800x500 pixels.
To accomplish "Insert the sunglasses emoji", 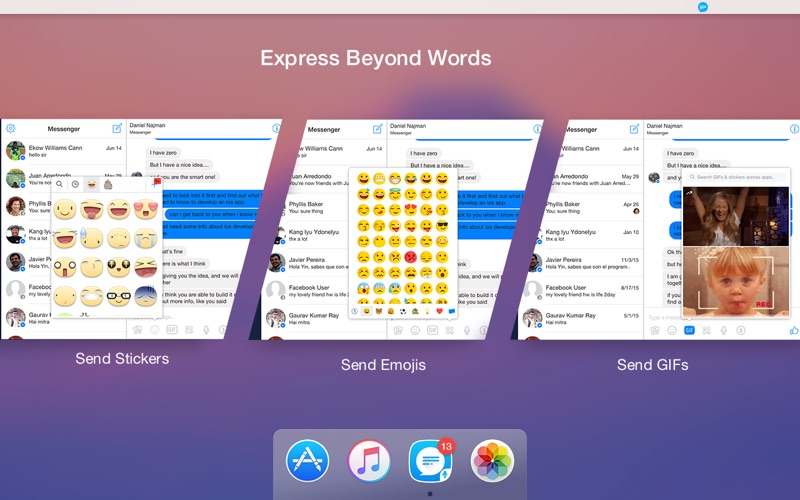I will pos(442,226).
